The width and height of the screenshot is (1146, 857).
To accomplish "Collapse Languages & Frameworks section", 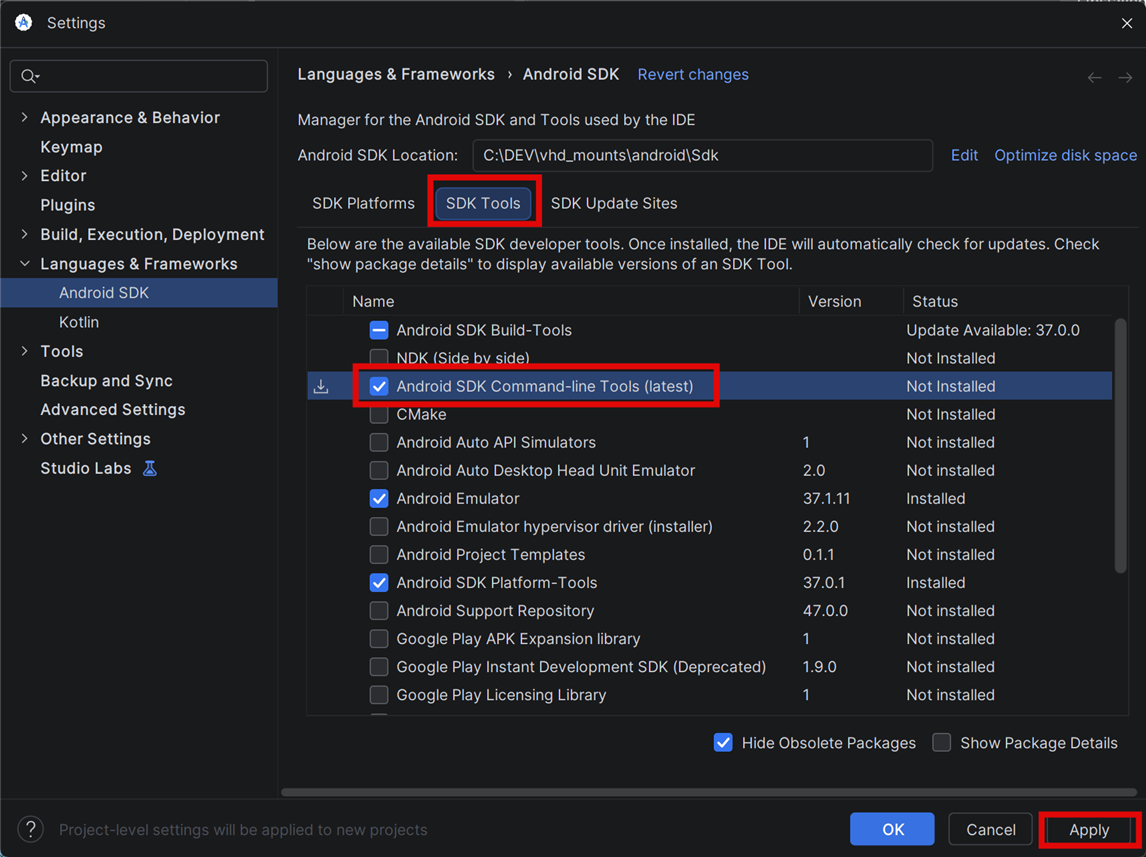I will point(25,264).
